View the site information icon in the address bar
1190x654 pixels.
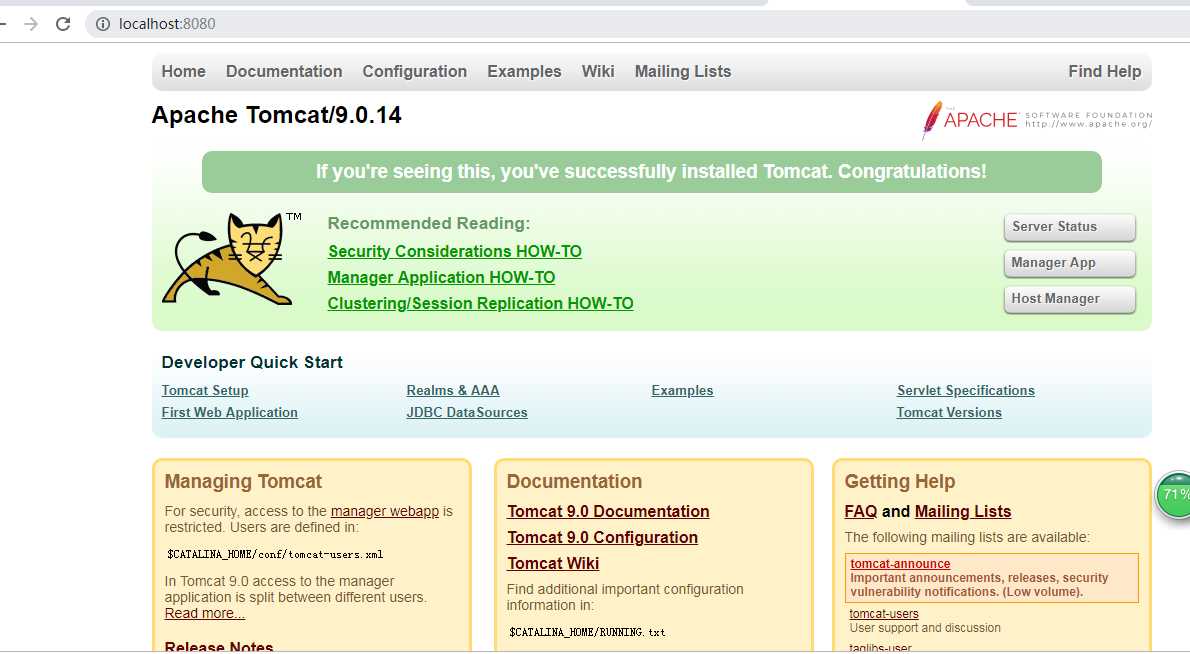(x=102, y=24)
